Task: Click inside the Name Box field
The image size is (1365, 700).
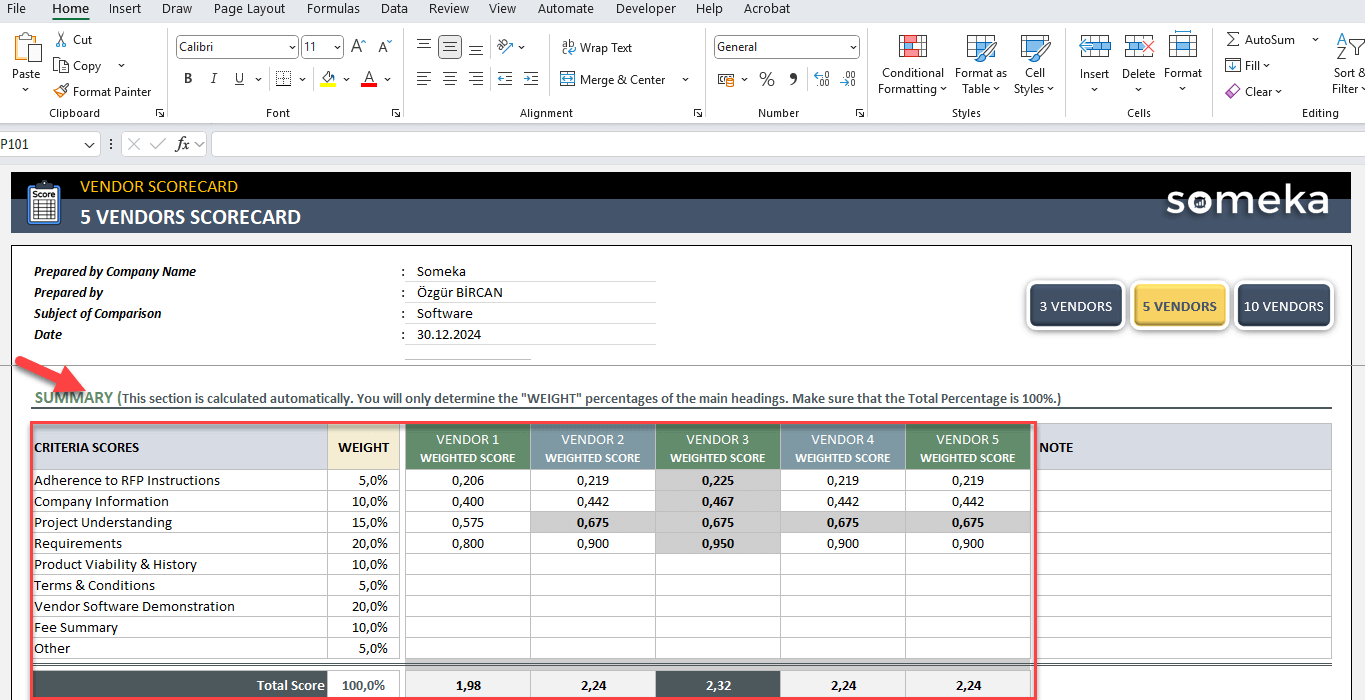Action: click(x=40, y=144)
